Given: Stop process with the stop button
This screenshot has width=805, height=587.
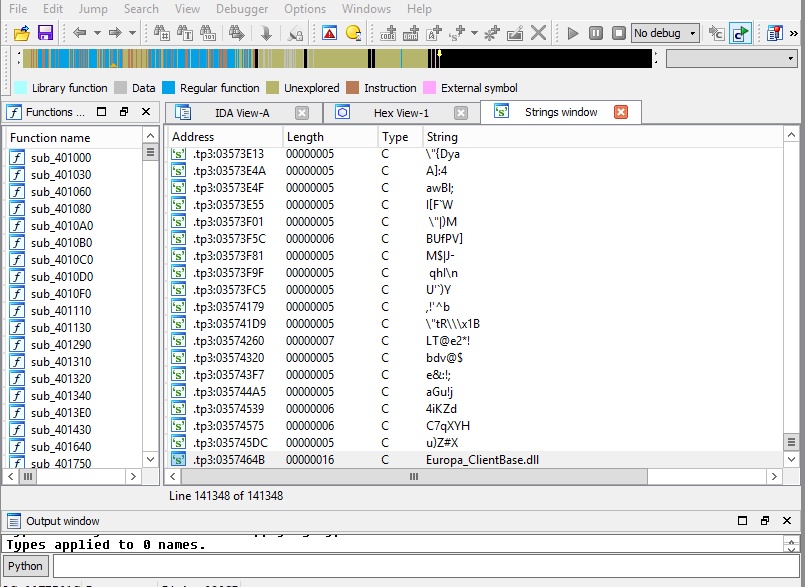Looking at the screenshot, I should point(619,33).
